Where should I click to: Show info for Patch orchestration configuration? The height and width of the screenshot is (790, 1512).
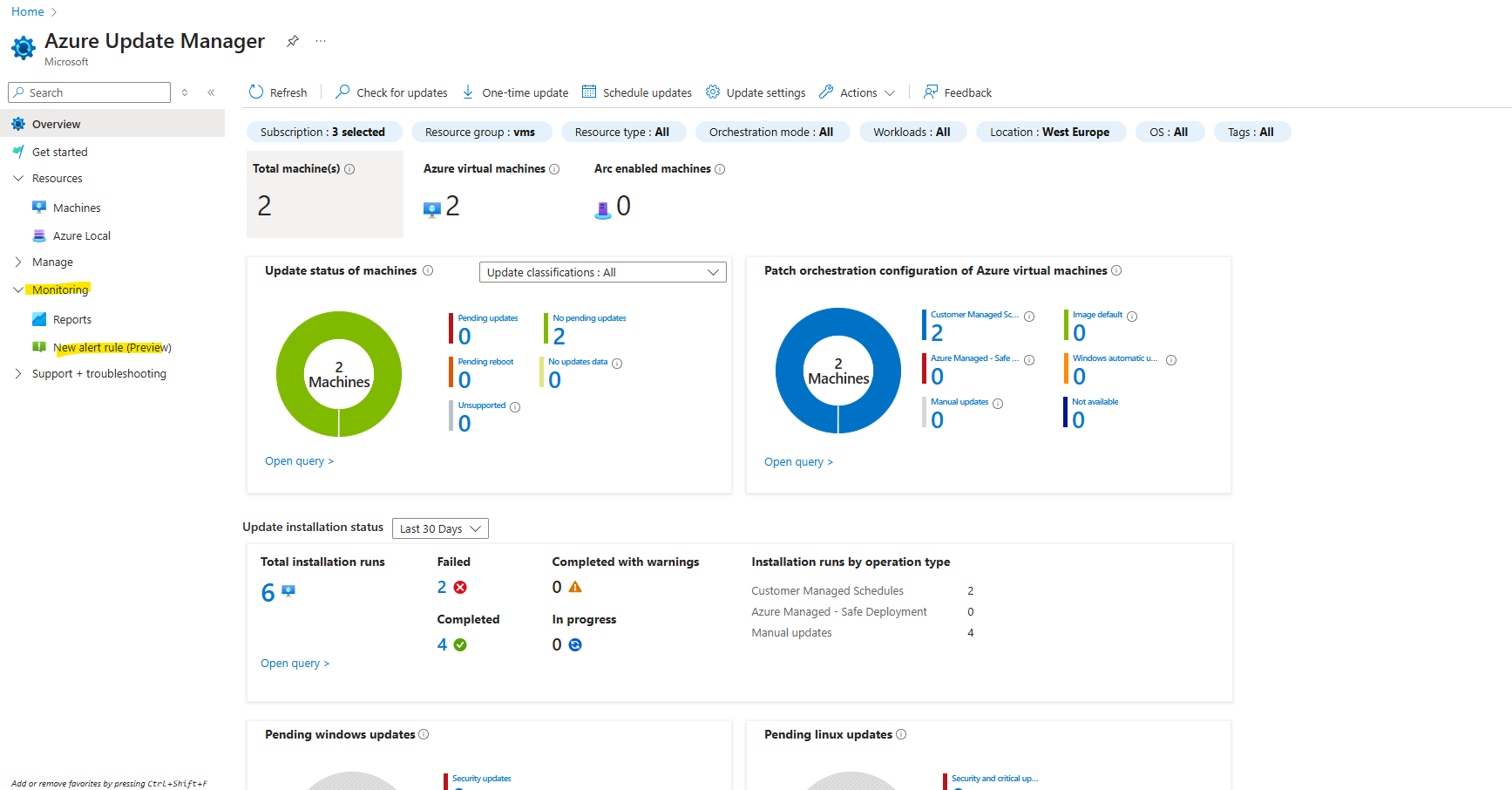[1116, 270]
